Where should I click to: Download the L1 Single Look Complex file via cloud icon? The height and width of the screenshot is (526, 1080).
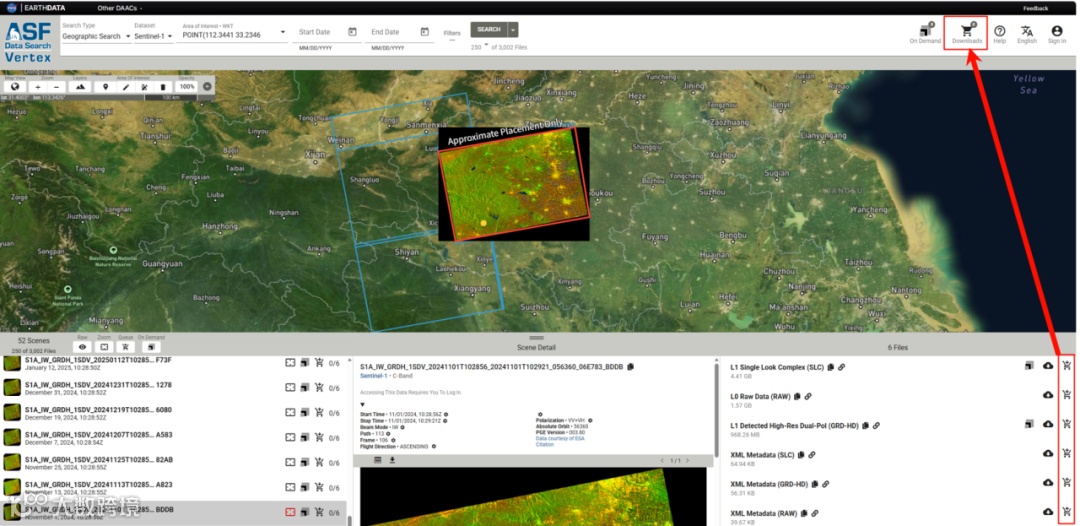pos(1047,366)
